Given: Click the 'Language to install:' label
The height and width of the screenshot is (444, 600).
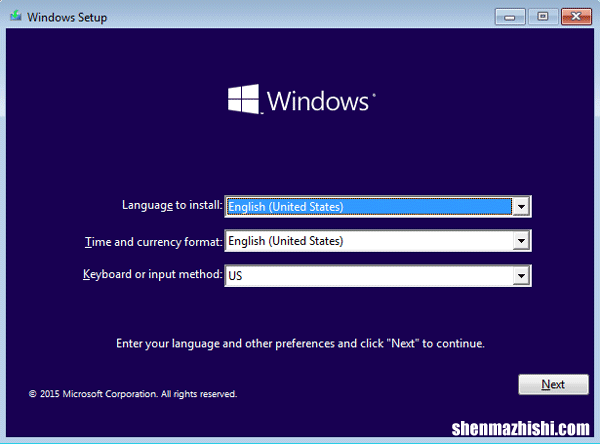Looking at the screenshot, I should coord(172,205).
